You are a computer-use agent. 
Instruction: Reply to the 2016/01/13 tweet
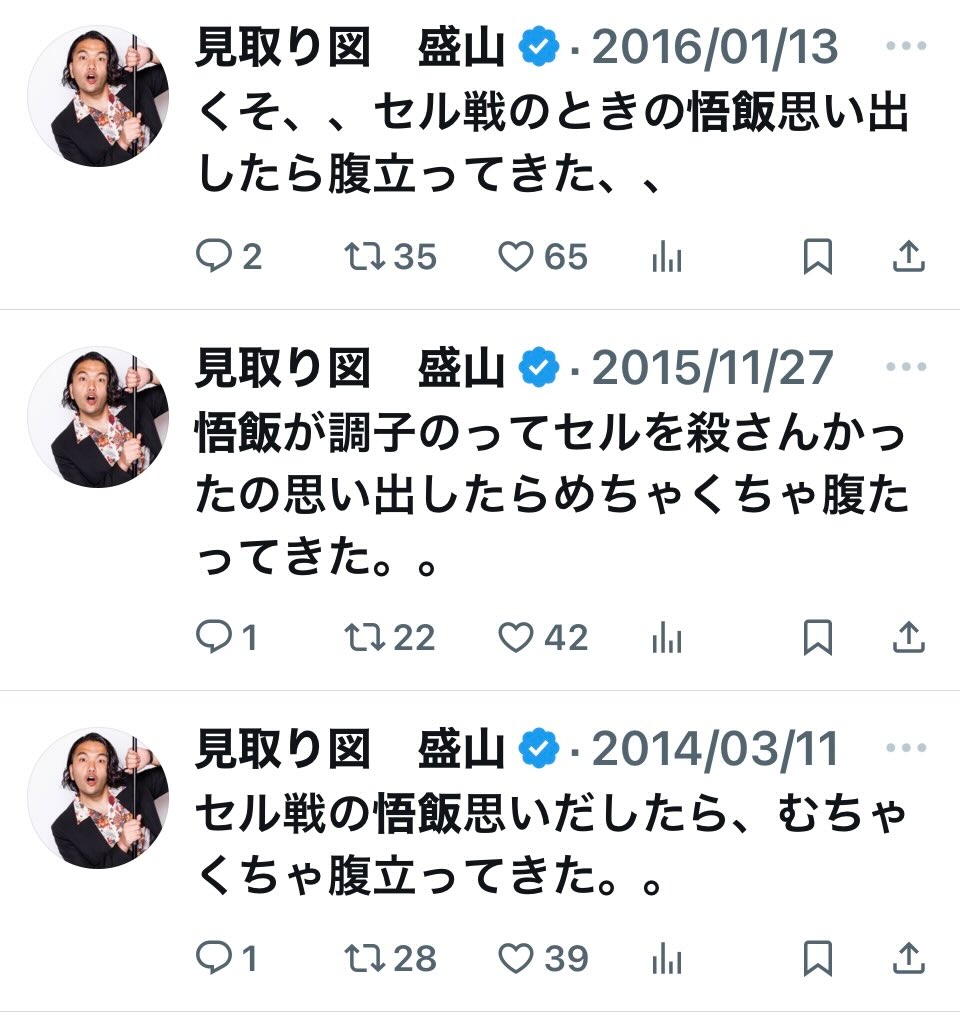[x=213, y=257]
